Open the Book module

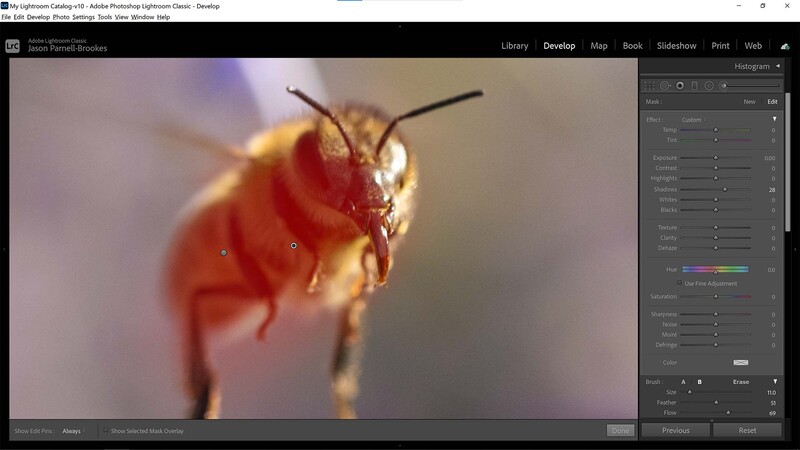pyautogui.click(x=632, y=45)
